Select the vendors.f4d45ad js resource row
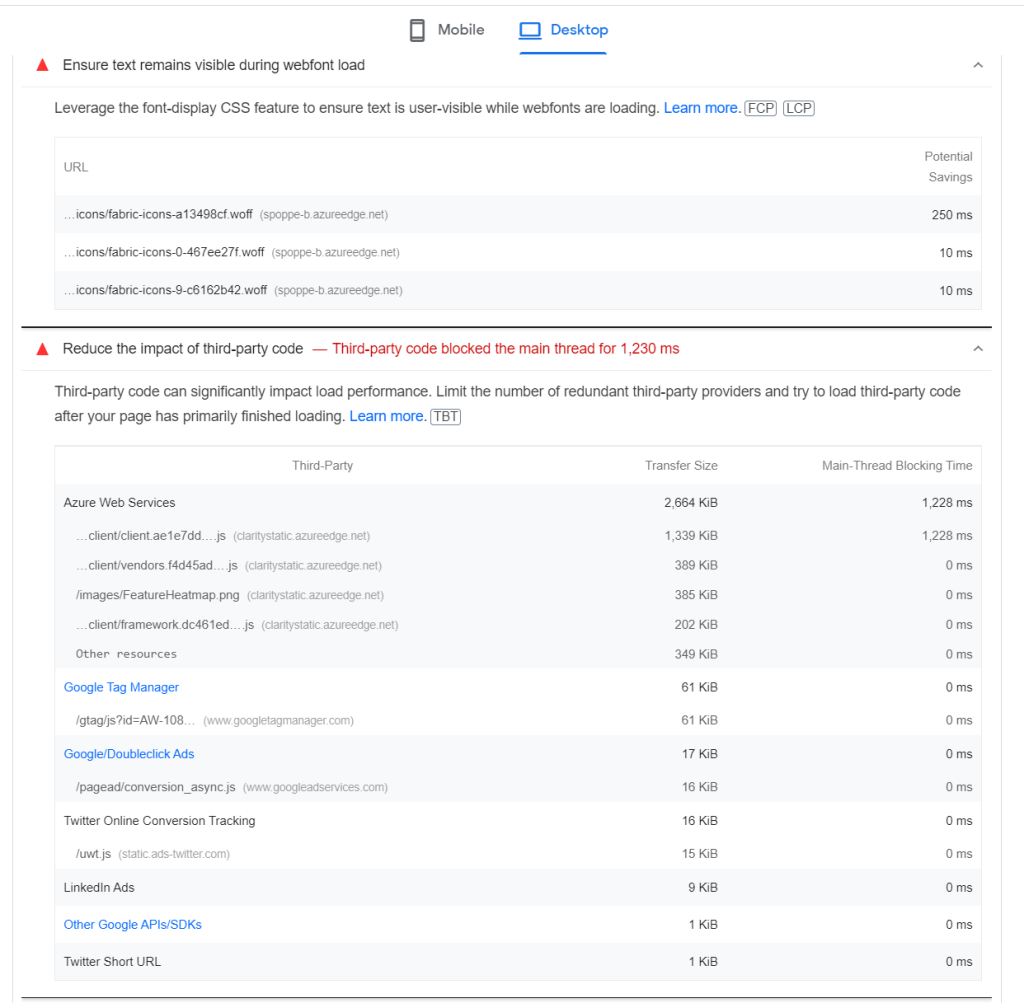Image resolution: width=1024 pixels, height=1003 pixels. (518, 565)
